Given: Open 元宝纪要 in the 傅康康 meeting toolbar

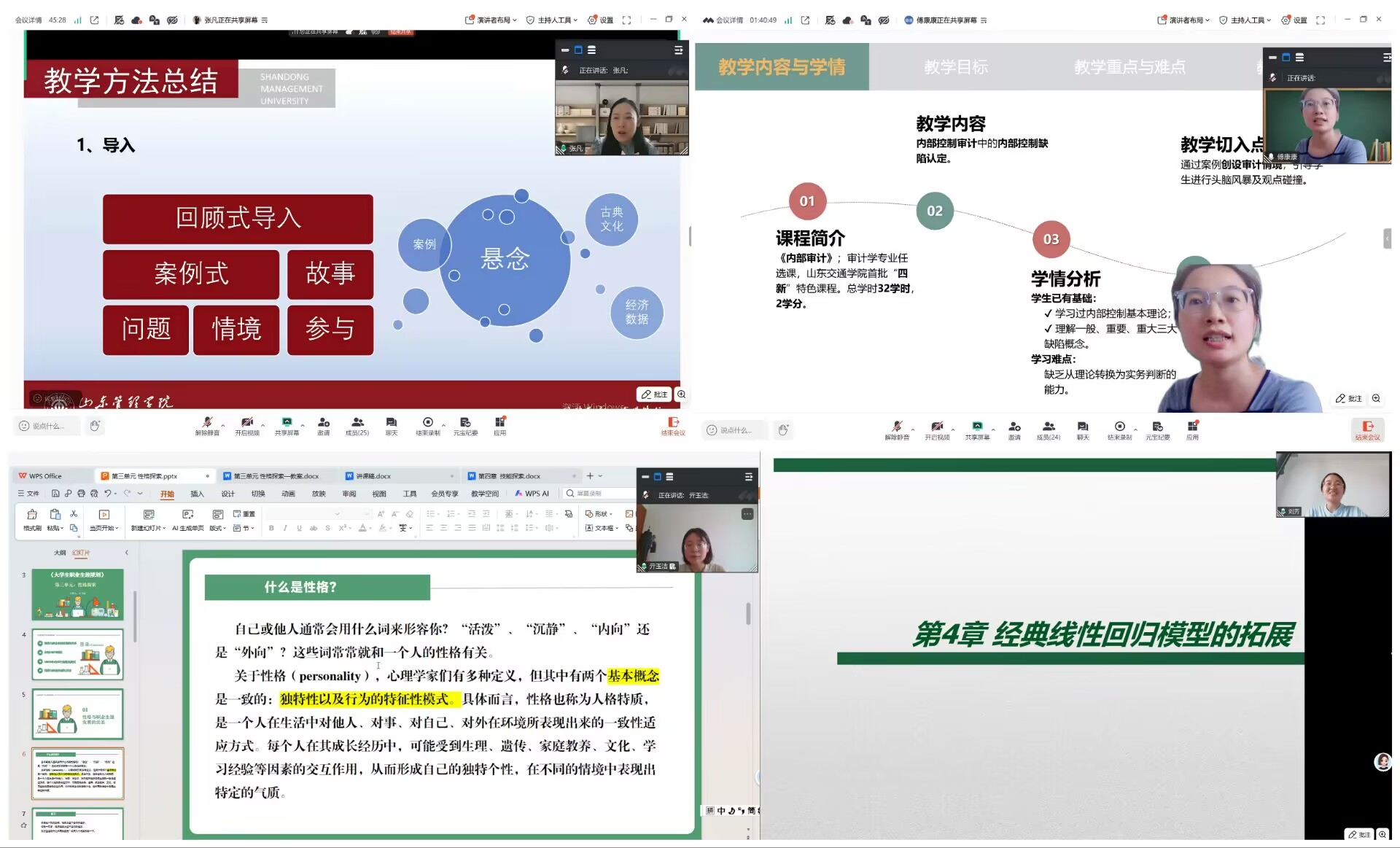Looking at the screenshot, I should (x=1157, y=430).
